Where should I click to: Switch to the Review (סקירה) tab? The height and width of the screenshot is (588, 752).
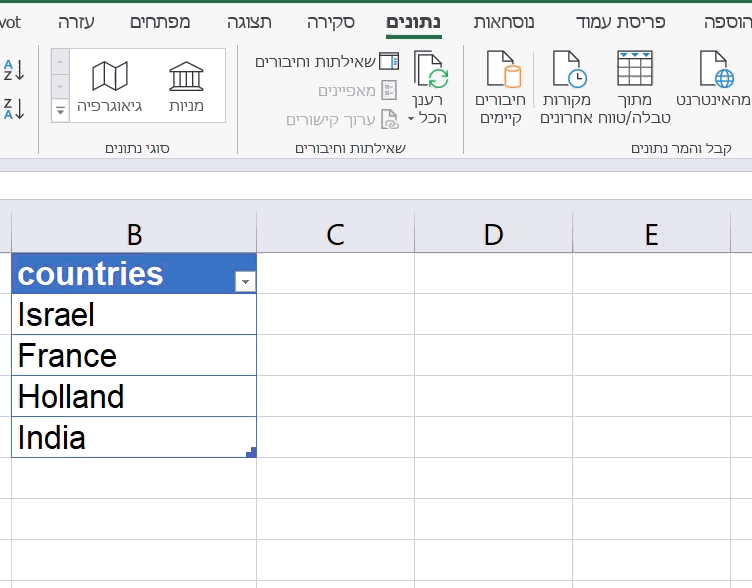[331, 22]
